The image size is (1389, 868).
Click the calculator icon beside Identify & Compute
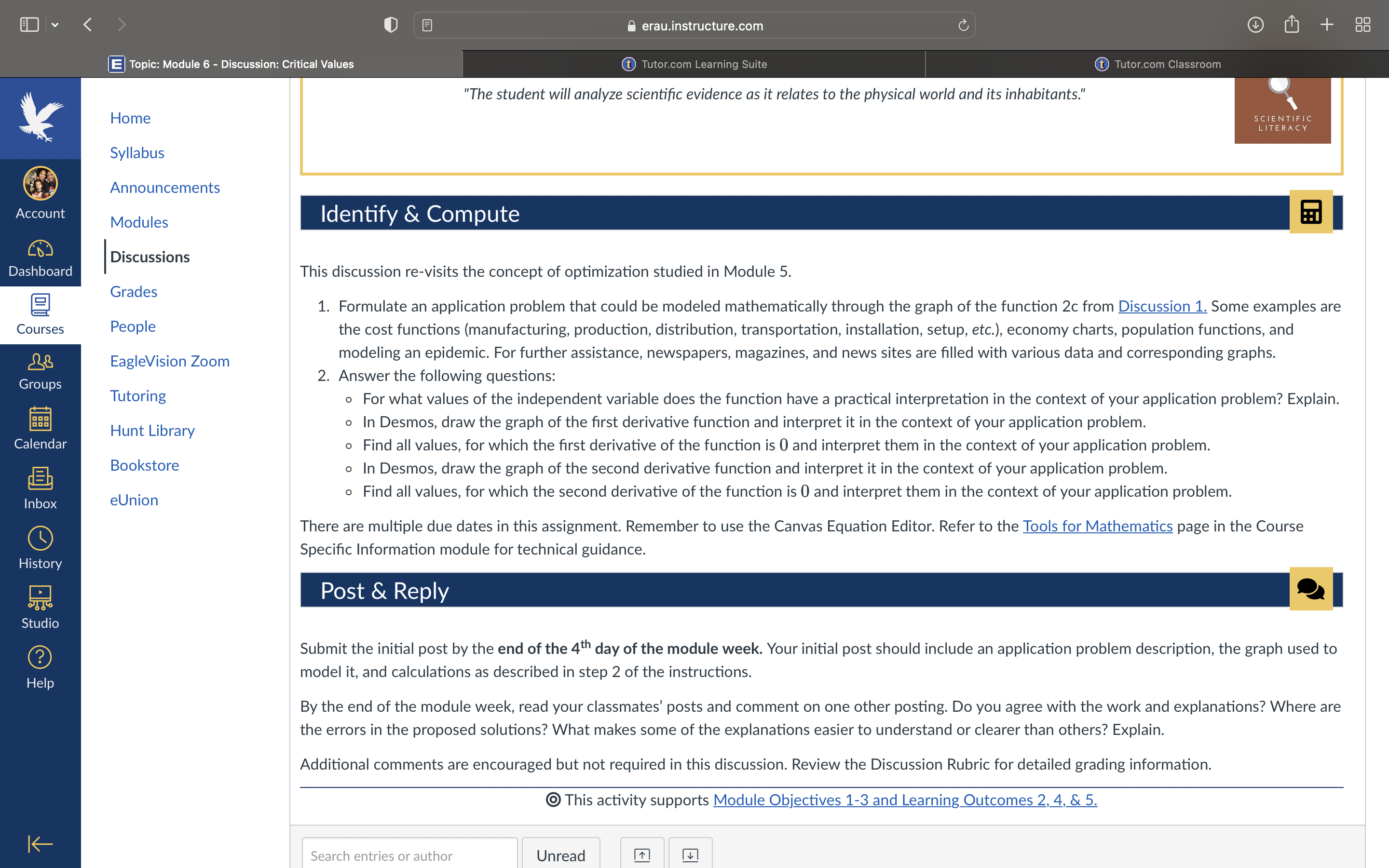pyautogui.click(x=1311, y=212)
